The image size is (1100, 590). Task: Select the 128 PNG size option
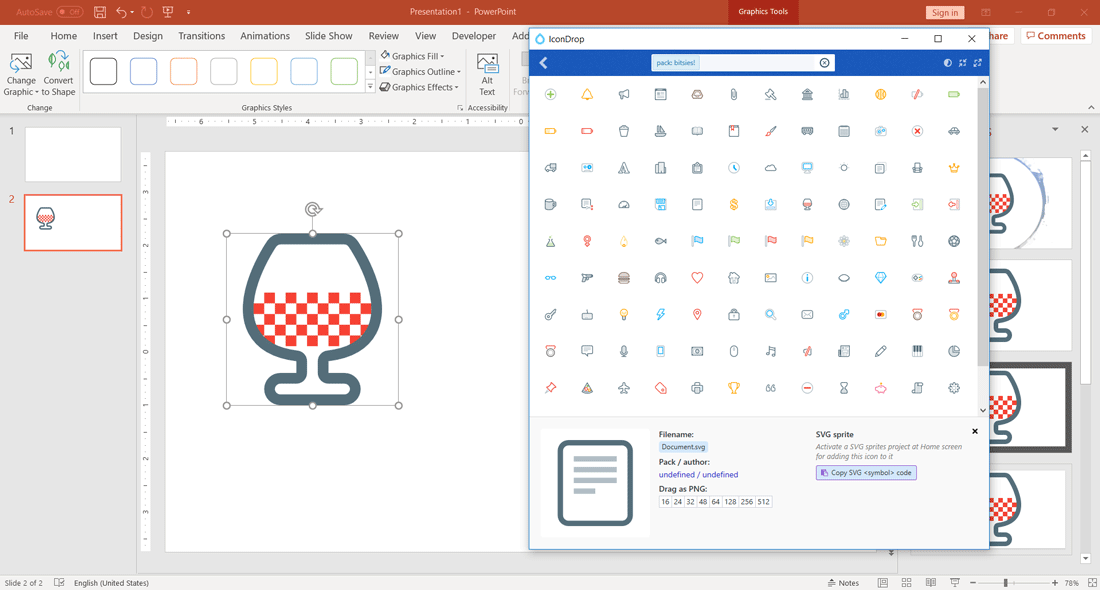tap(730, 502)
